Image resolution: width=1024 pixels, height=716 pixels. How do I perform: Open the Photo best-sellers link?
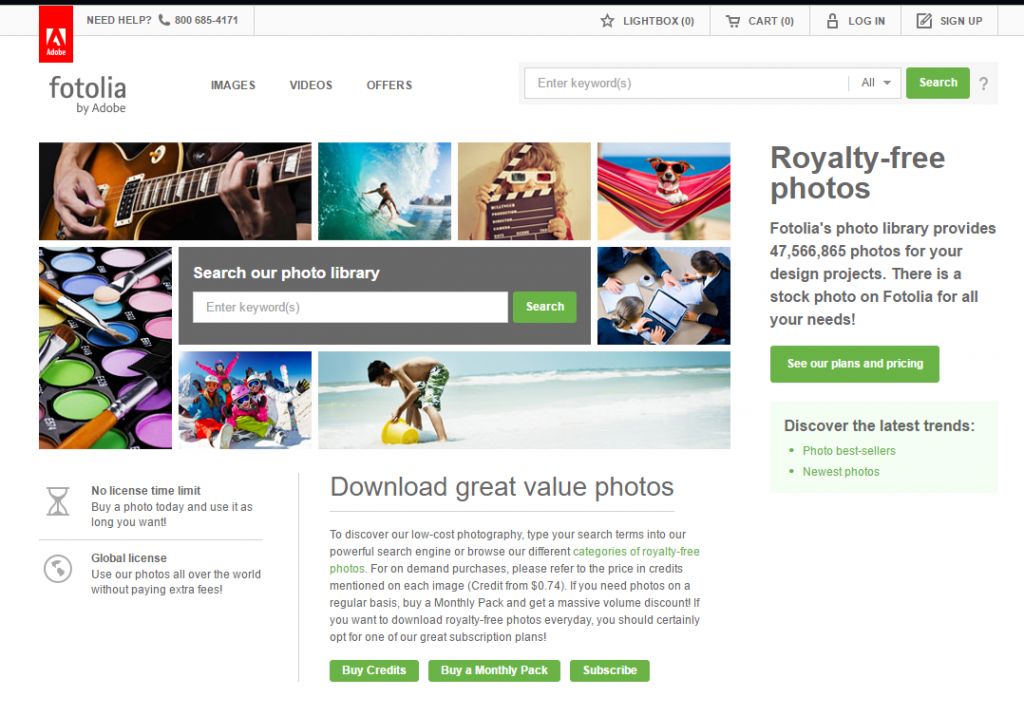(x=849, y=451)
